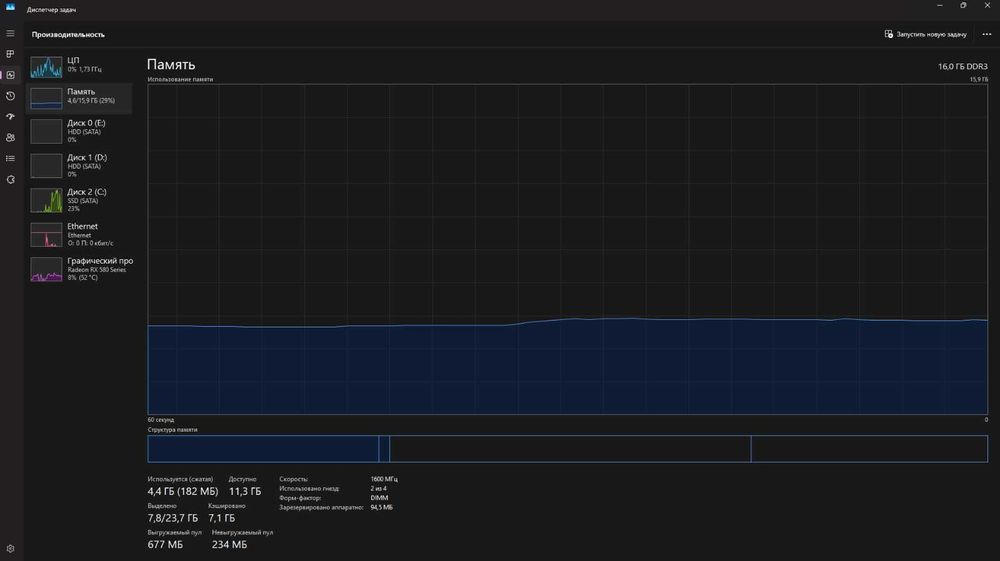Click Запустить новую задачу button
Screen dimensions: 1000x561
[925, 34]
